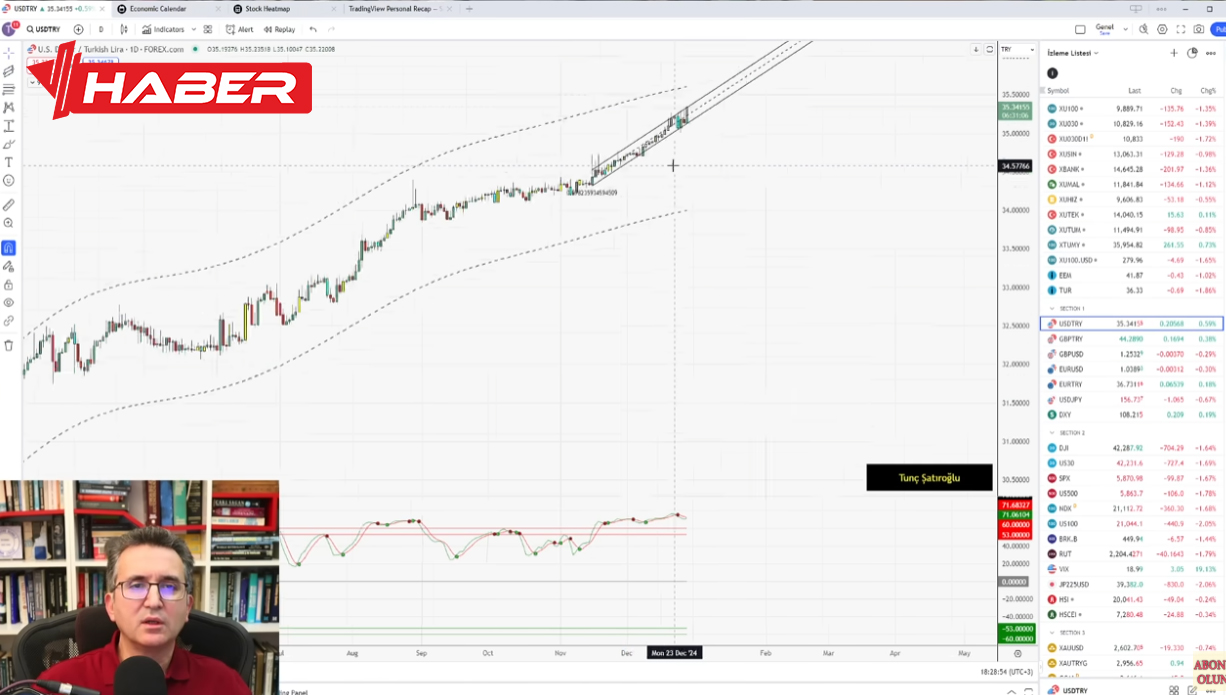
Task: Add symbol to watchlist with plus icon
Action: coord(1174,53)
